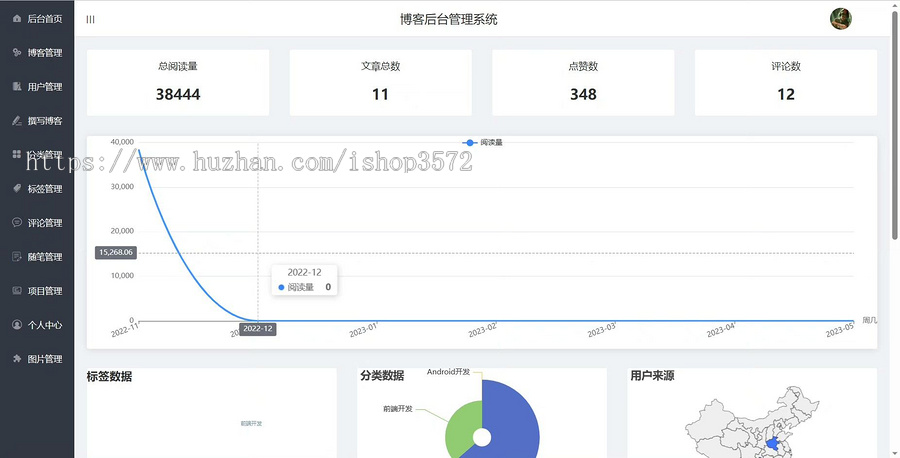The height and width of the screenshot is (458, 900).
Task: Click the Android开发 pie label
Action: [x=448, y=372]
